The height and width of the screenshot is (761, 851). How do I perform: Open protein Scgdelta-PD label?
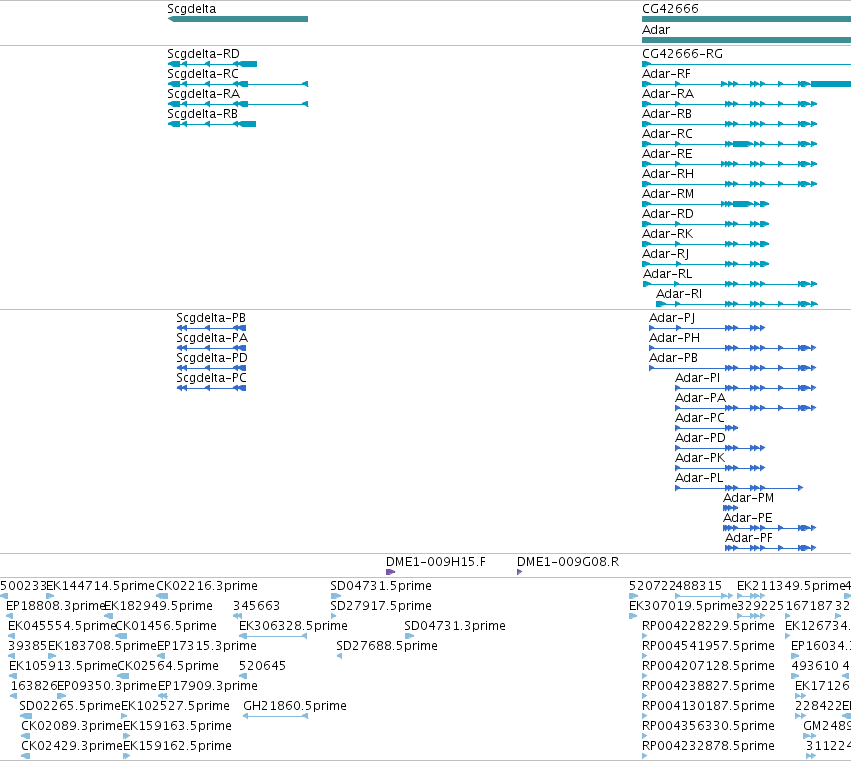pos(212,358)
